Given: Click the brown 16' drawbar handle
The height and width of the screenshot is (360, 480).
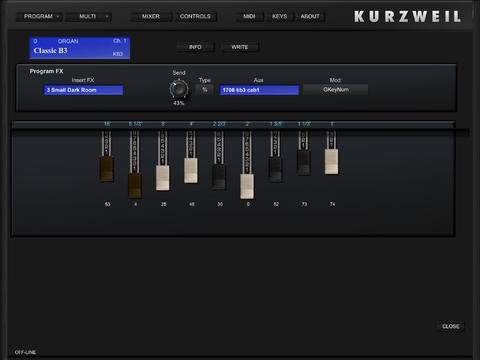Looking at the screenshot, I should pos(107,169).
